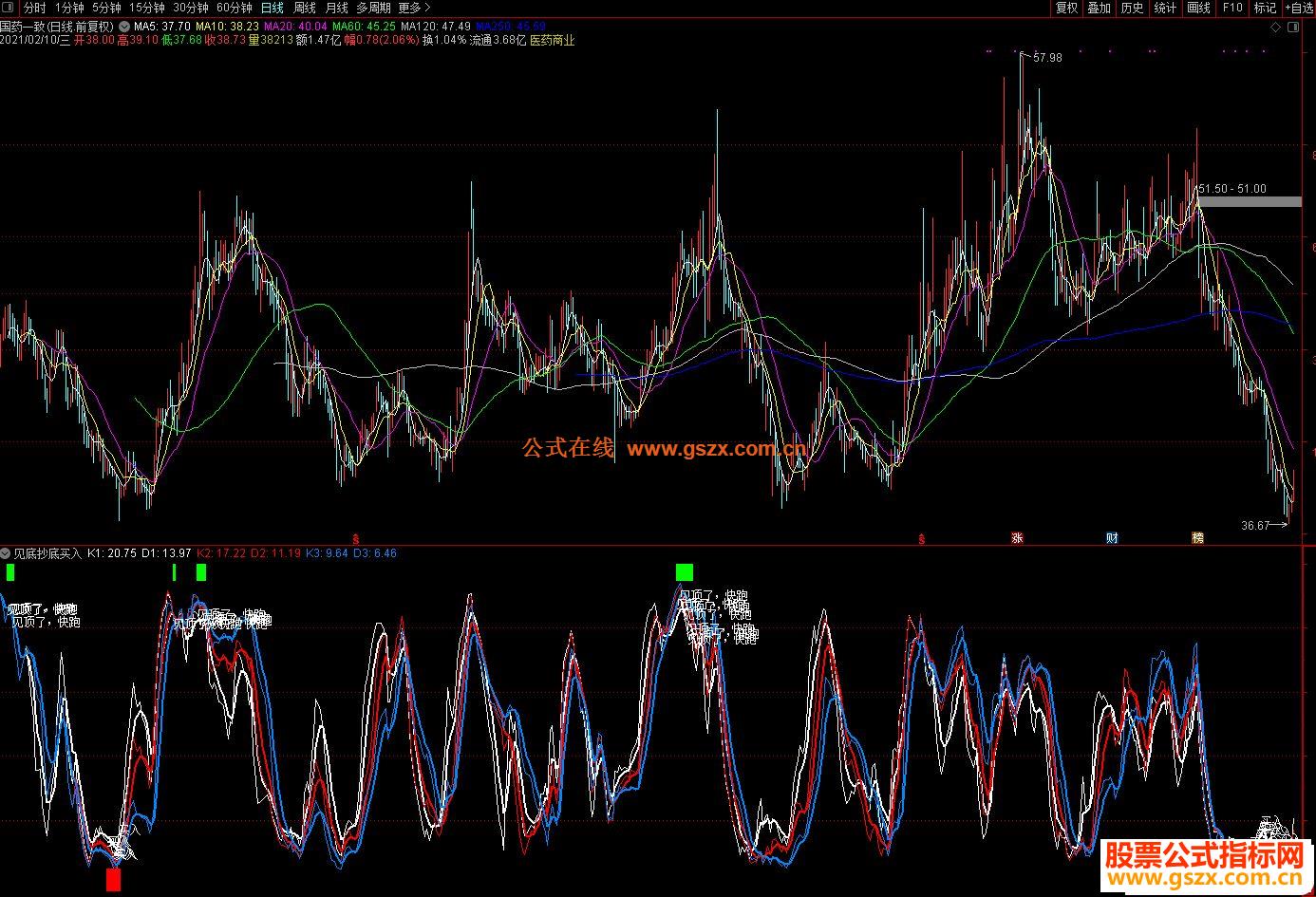Viewport: 1316px width, 897px height.
Task: Click the MA250 value label
Action: coord(511,27)
